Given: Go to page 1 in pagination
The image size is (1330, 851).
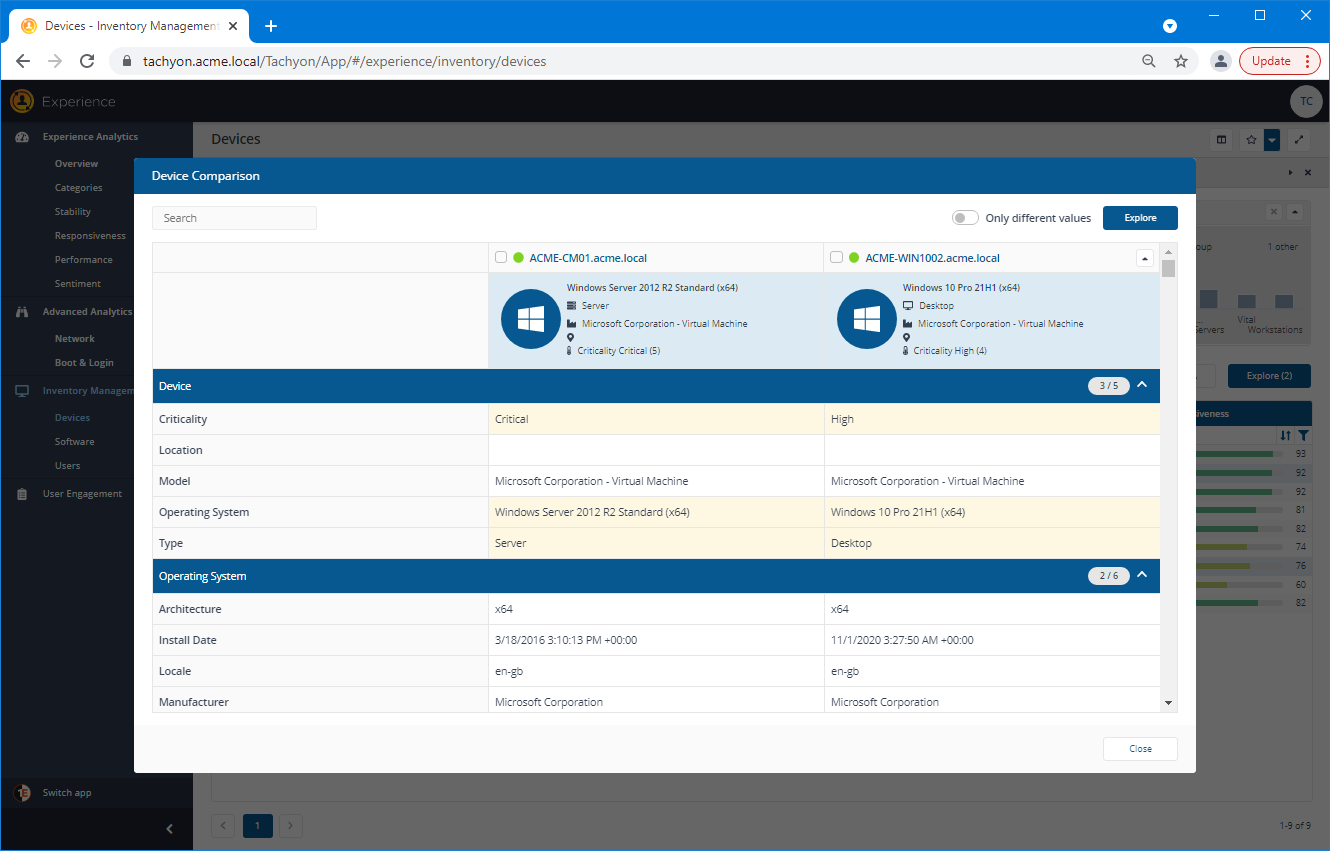Looking at the screenshot, I should [258, 825].
